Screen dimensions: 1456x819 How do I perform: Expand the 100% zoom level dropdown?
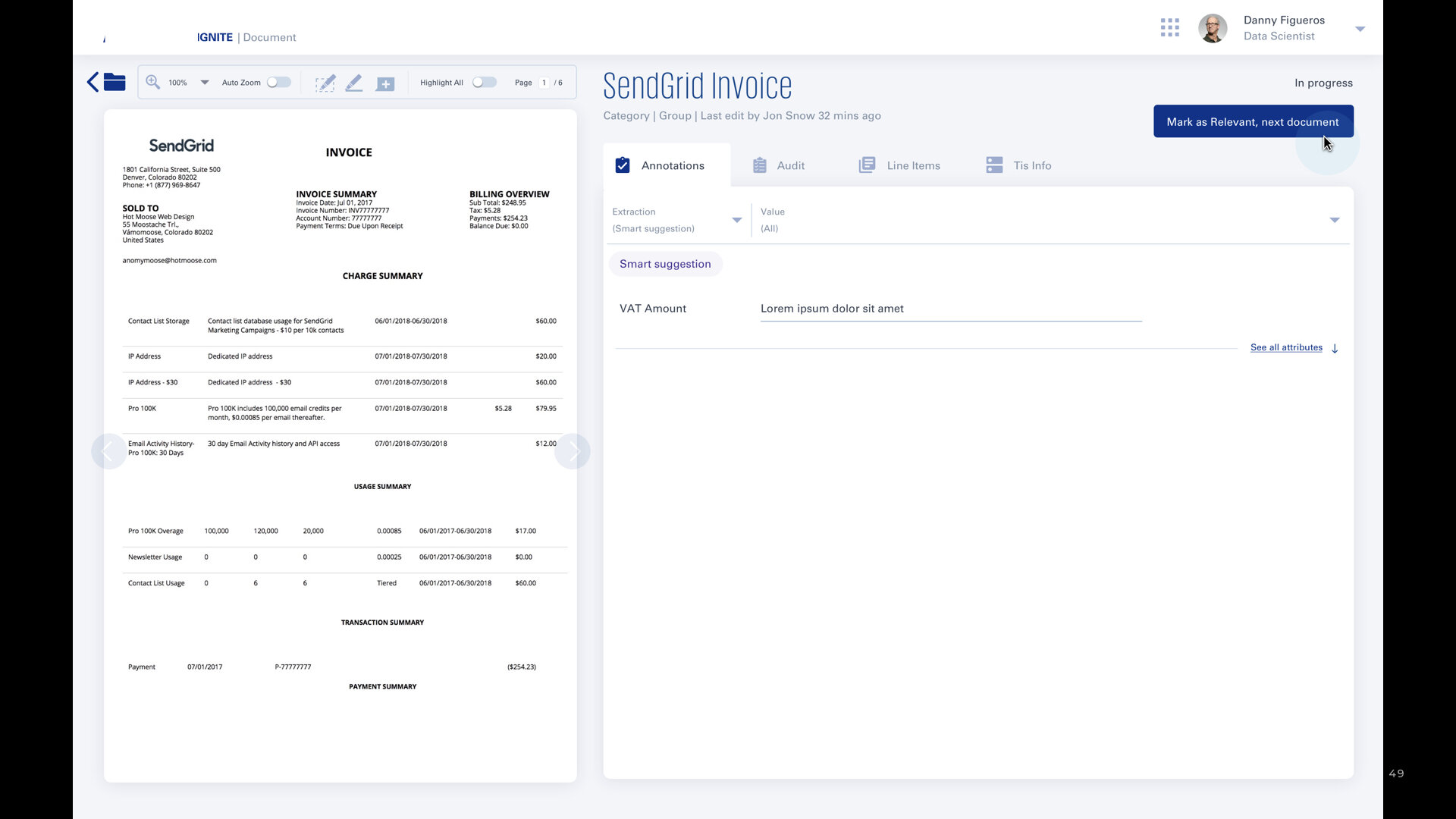coord(205,83)
